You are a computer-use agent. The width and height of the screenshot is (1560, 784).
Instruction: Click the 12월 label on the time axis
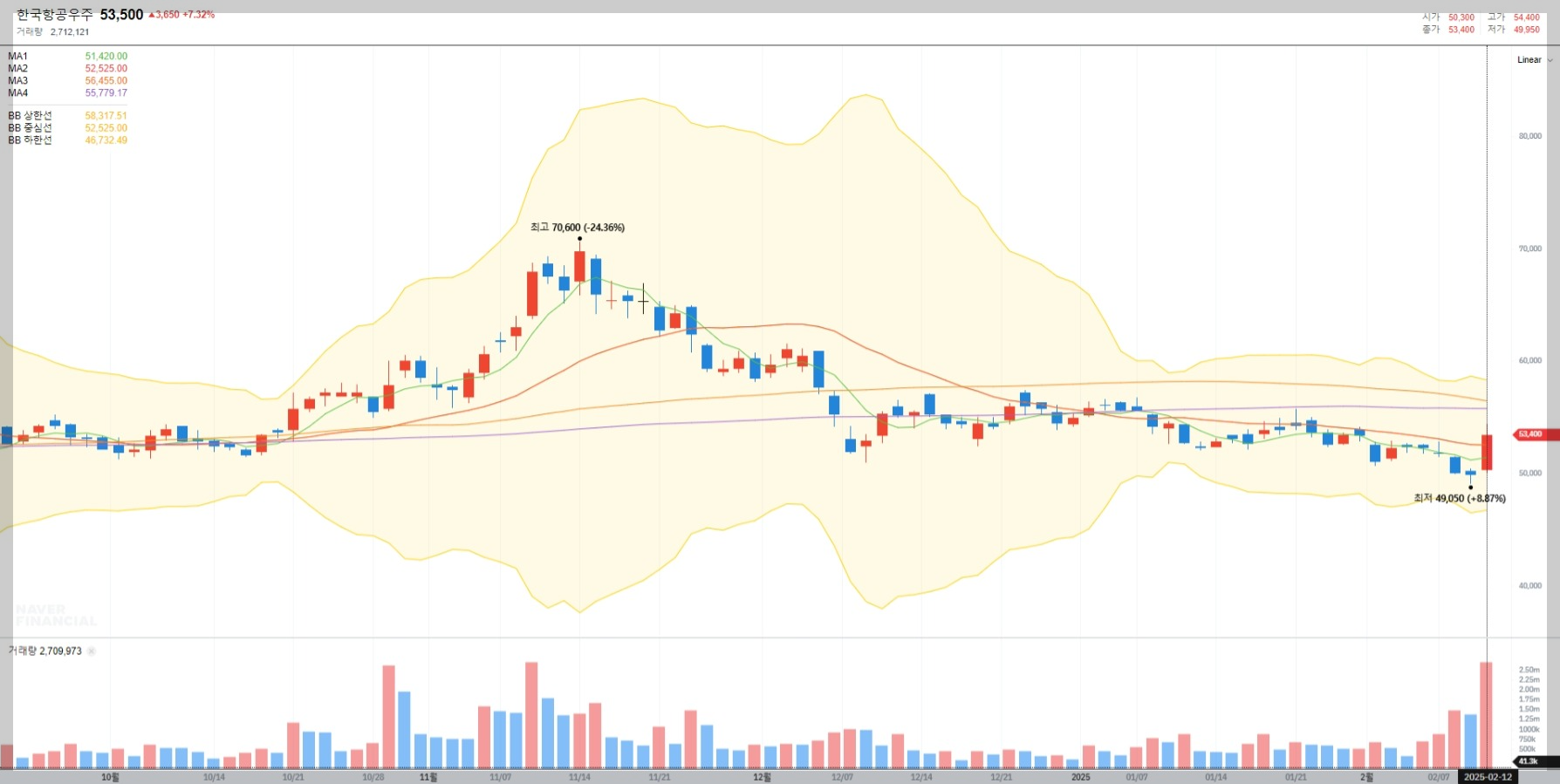pyautogui.click(x=762, y=777)
